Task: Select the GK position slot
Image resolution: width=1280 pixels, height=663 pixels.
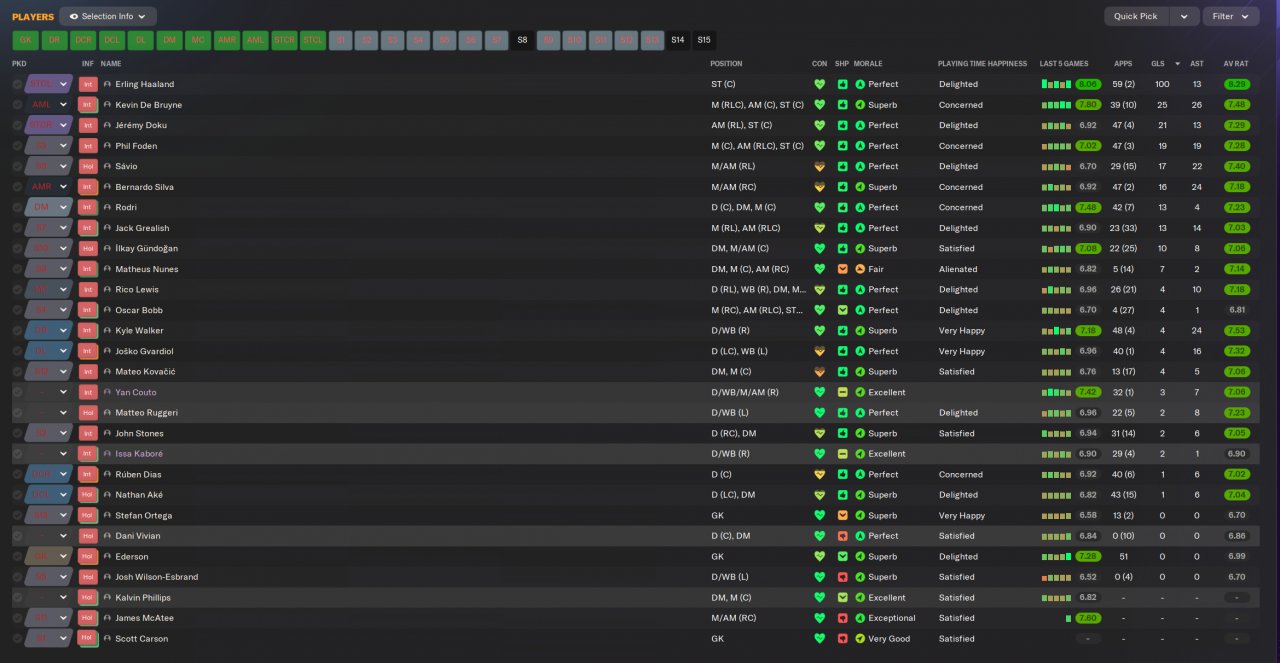Action: (x=25, y=40)
